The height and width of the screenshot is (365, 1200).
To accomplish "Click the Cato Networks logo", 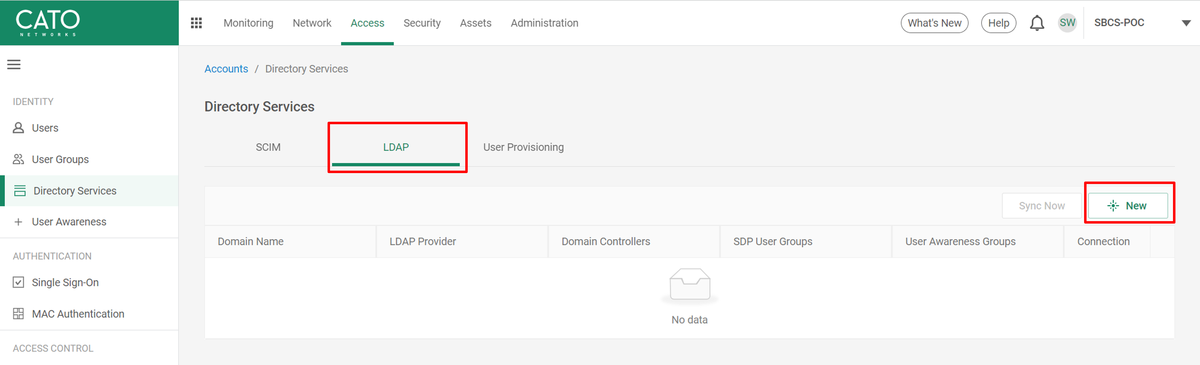I will coord(48,21).
